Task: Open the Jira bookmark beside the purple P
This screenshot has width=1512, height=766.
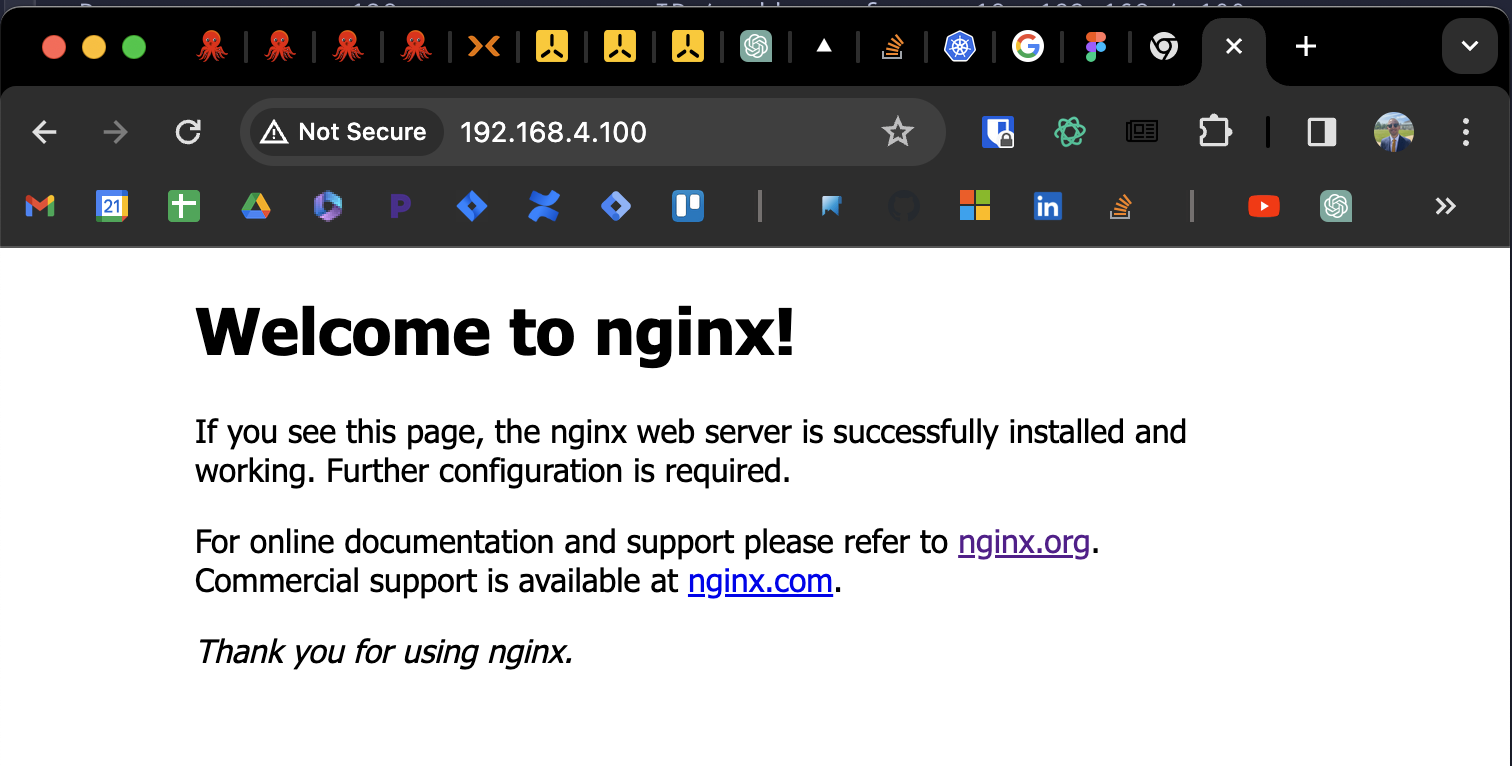Action: point(472,206)
